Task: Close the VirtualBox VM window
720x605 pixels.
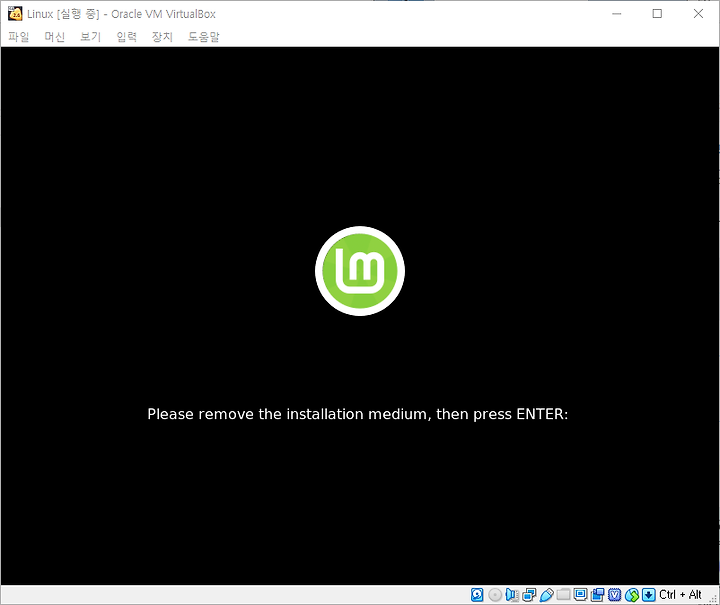Action: tap(698, 14)
